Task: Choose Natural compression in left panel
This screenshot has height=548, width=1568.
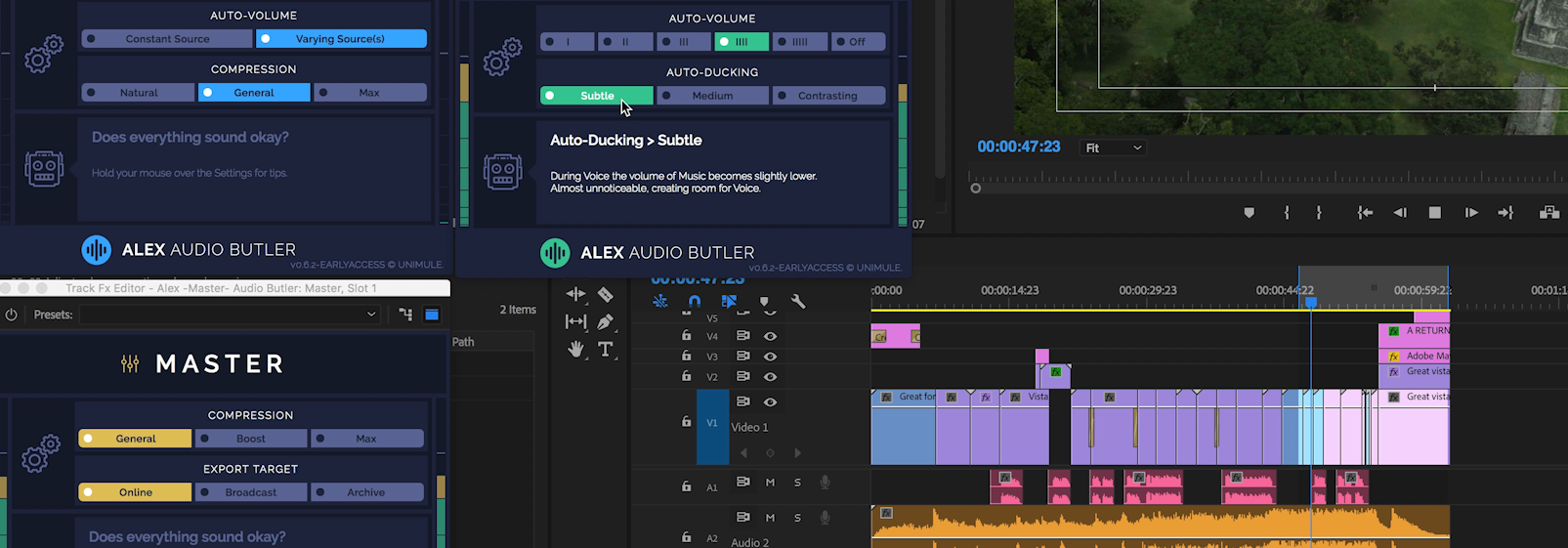Action: coord(138,93)
